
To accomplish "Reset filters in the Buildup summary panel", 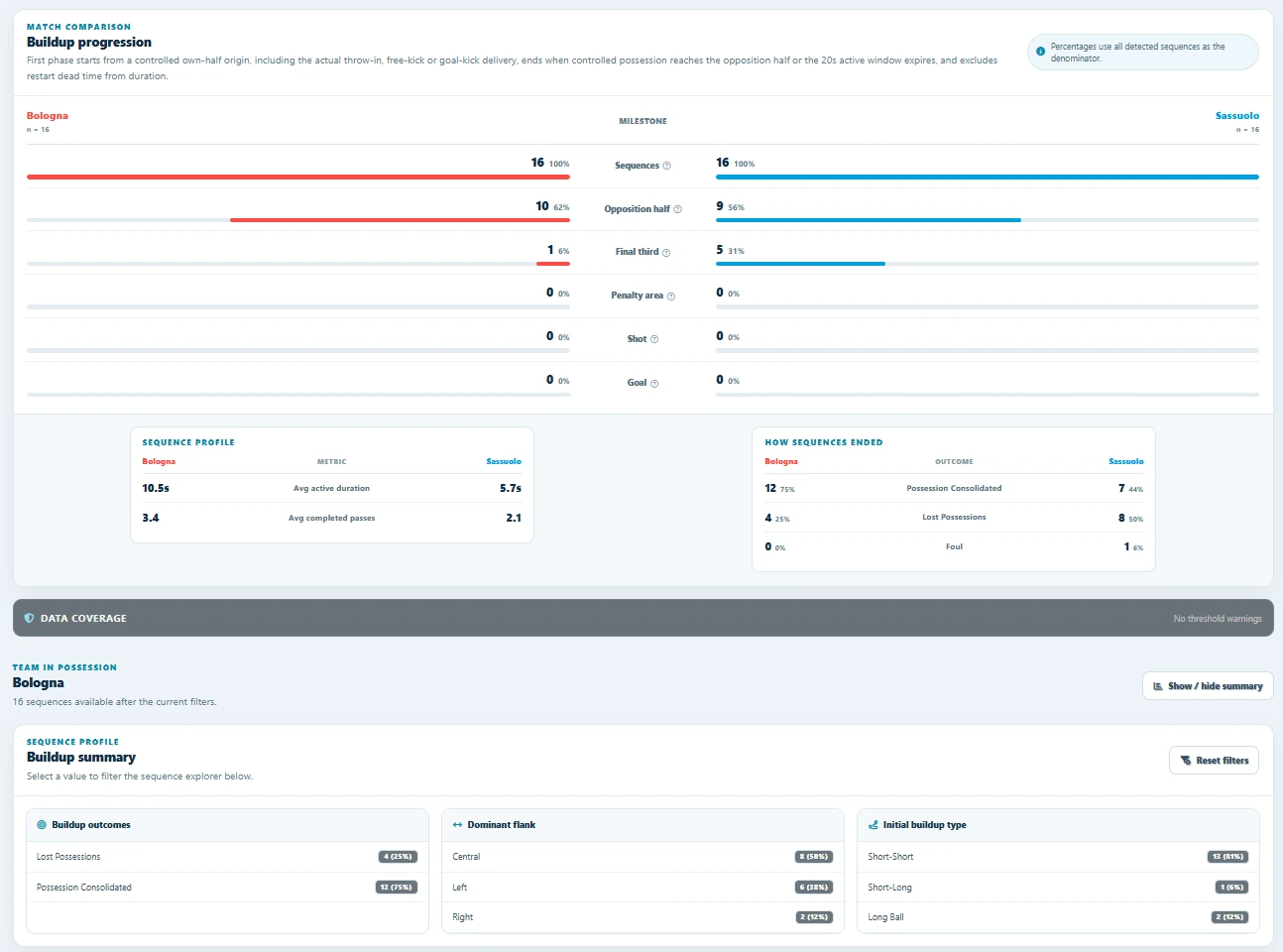I will click(1214, 761).
